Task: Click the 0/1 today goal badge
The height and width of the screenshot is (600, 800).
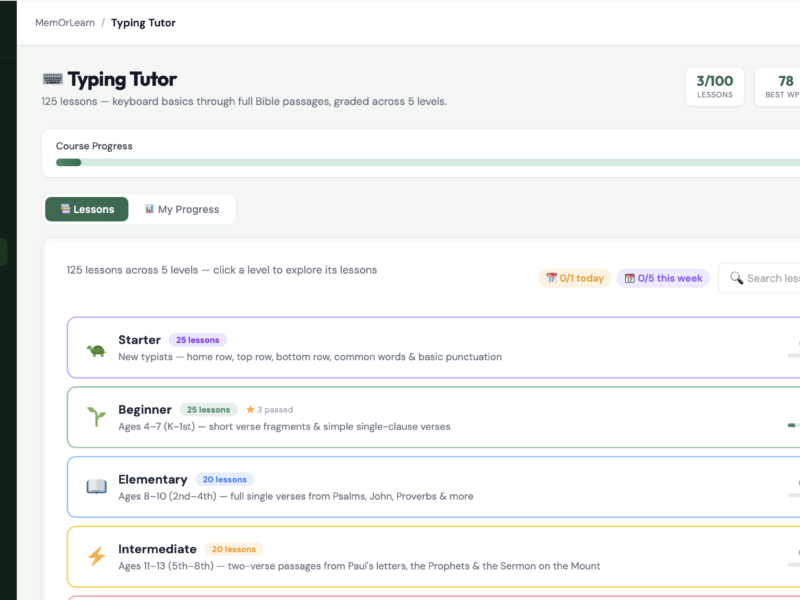Action: click(x=575, y=278)
